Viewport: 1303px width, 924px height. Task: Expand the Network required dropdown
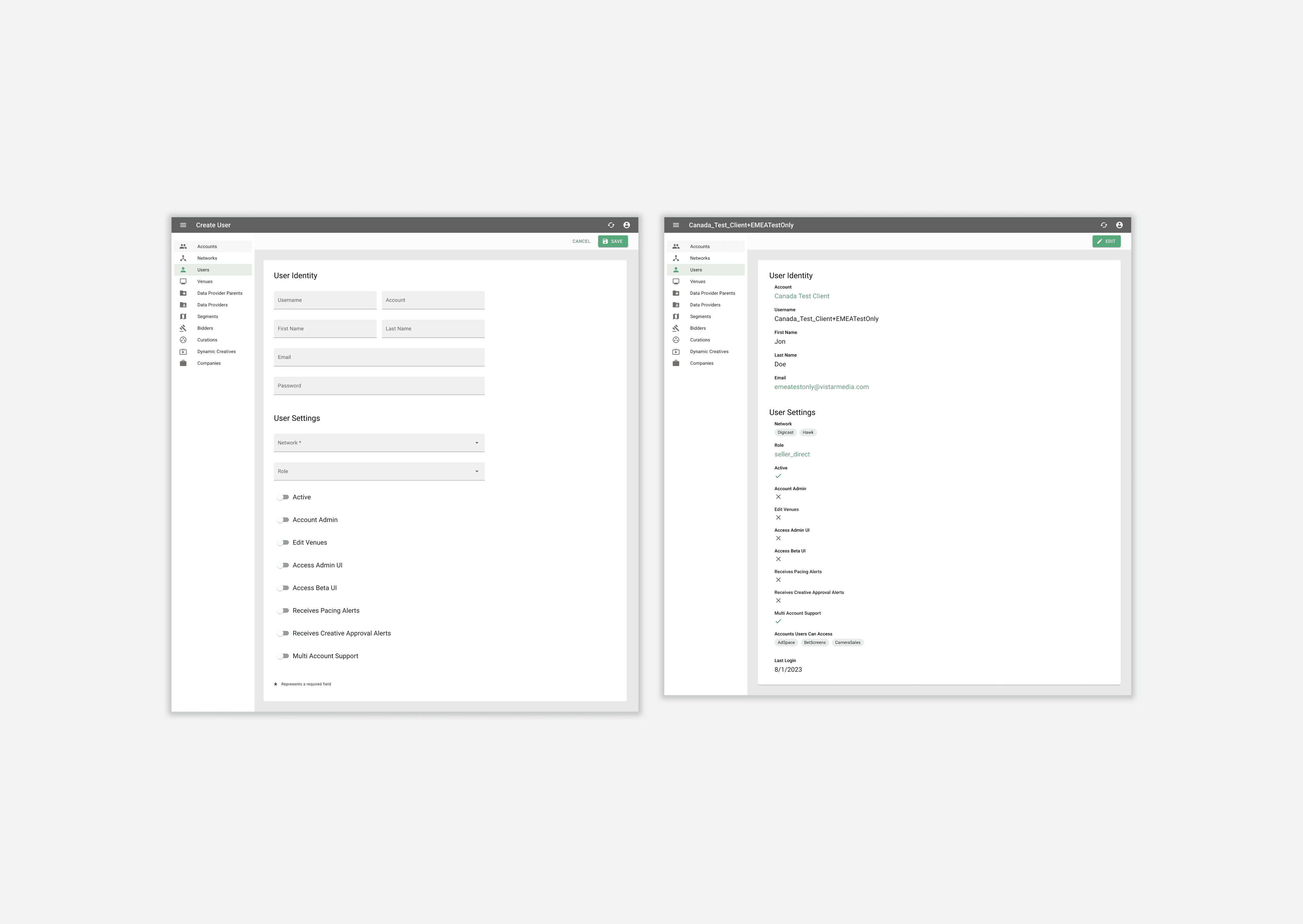[x=379, y=443]
